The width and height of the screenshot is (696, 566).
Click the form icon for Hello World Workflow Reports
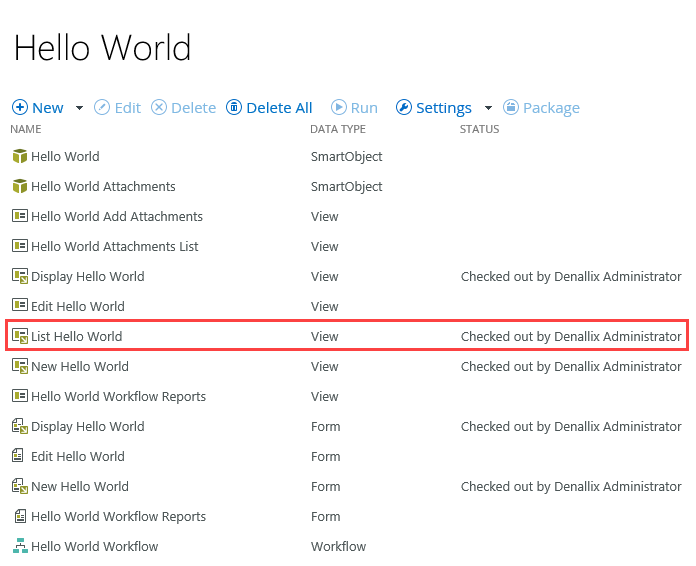point(19,517)
